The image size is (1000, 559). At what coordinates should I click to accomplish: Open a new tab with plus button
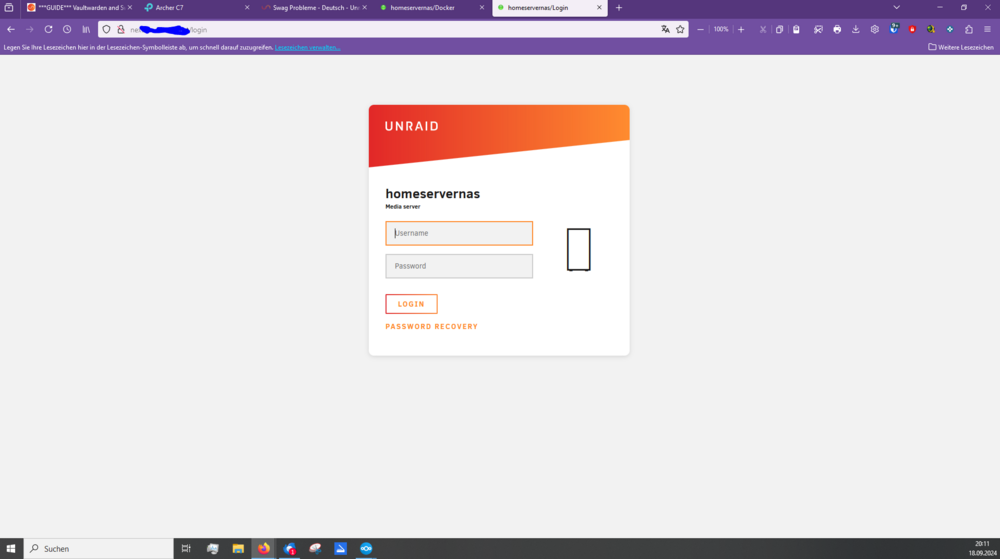[619, 8]
